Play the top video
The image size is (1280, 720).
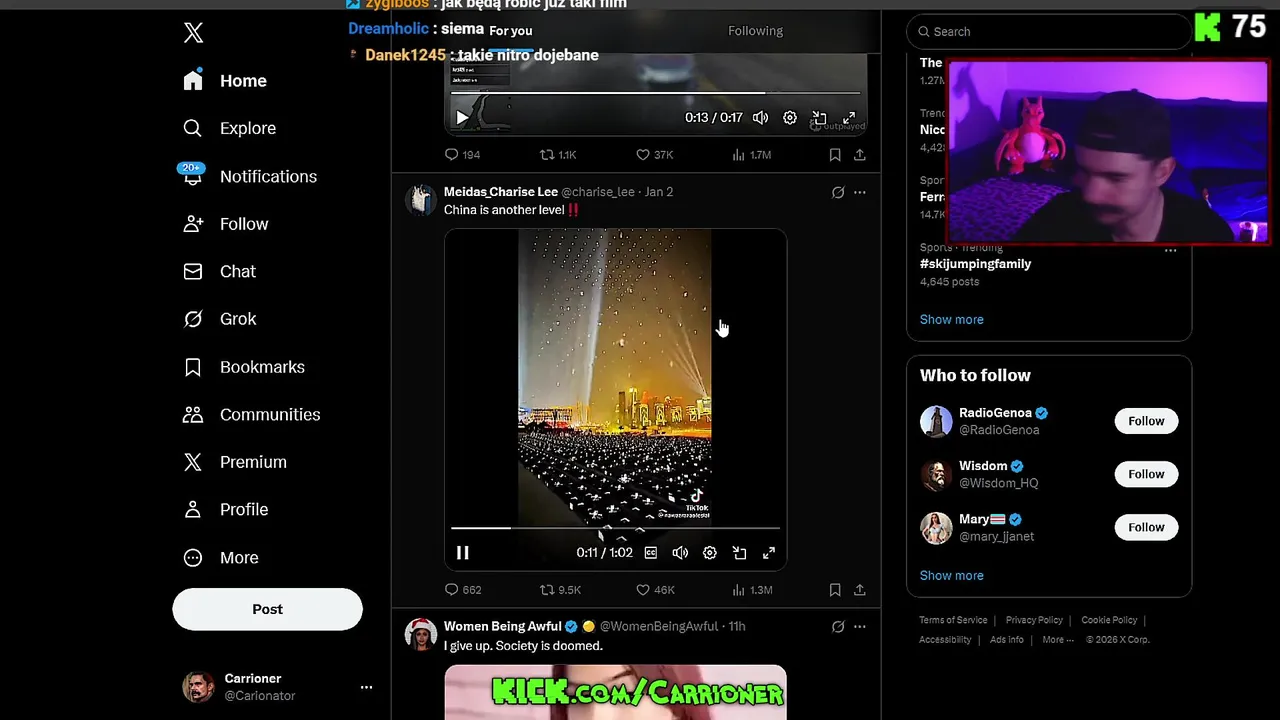tap(462, 117)
